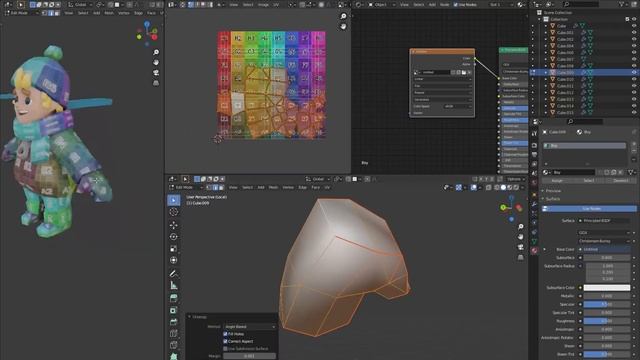Toggle visibility eye for Cube.009

tap(634, 72)
